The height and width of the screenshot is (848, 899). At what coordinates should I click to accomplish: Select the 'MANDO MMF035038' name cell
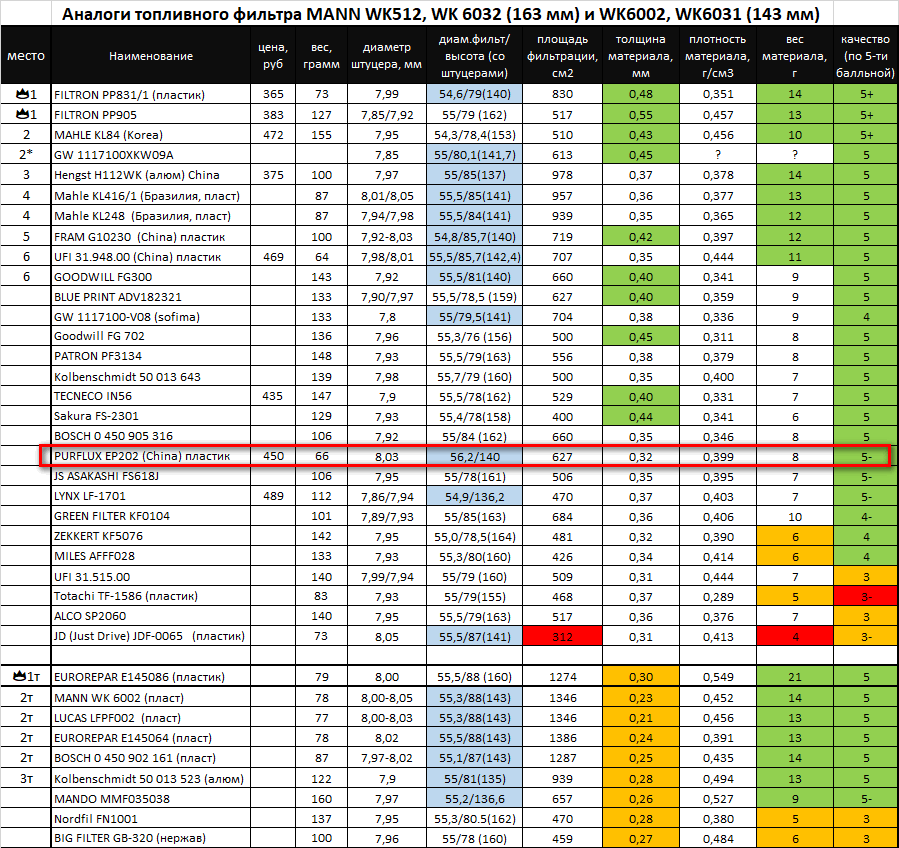[x=151, y=799]
